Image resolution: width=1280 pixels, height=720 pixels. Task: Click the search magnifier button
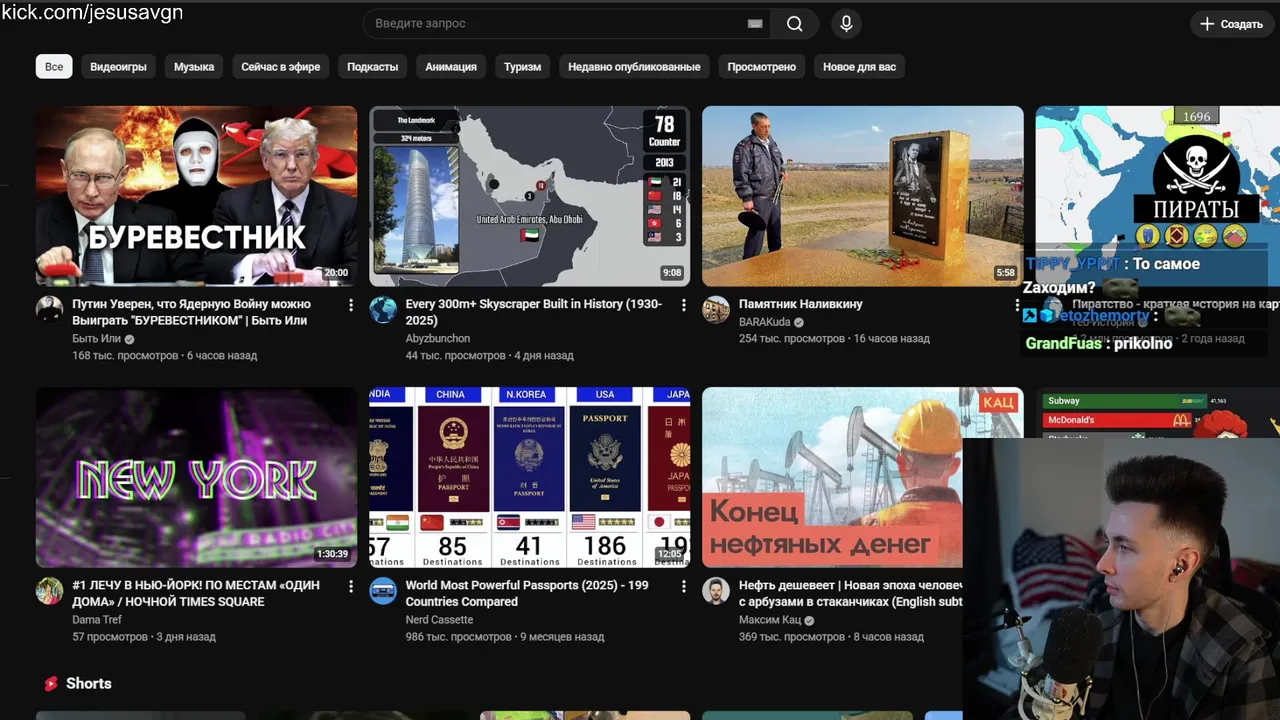[x=795, y=24]
